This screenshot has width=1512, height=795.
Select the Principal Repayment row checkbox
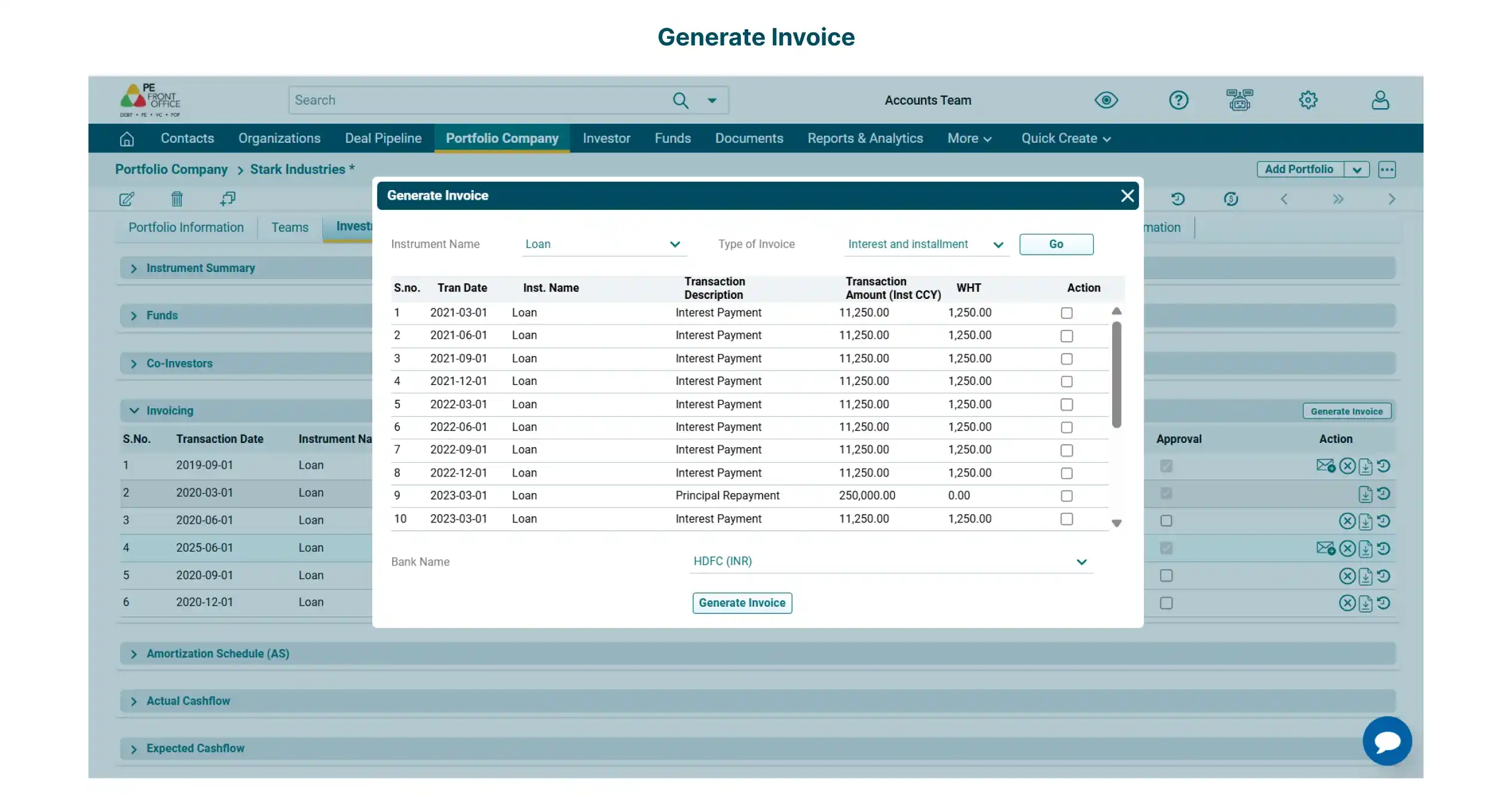pyautogui.click(x=1067, y=496)
